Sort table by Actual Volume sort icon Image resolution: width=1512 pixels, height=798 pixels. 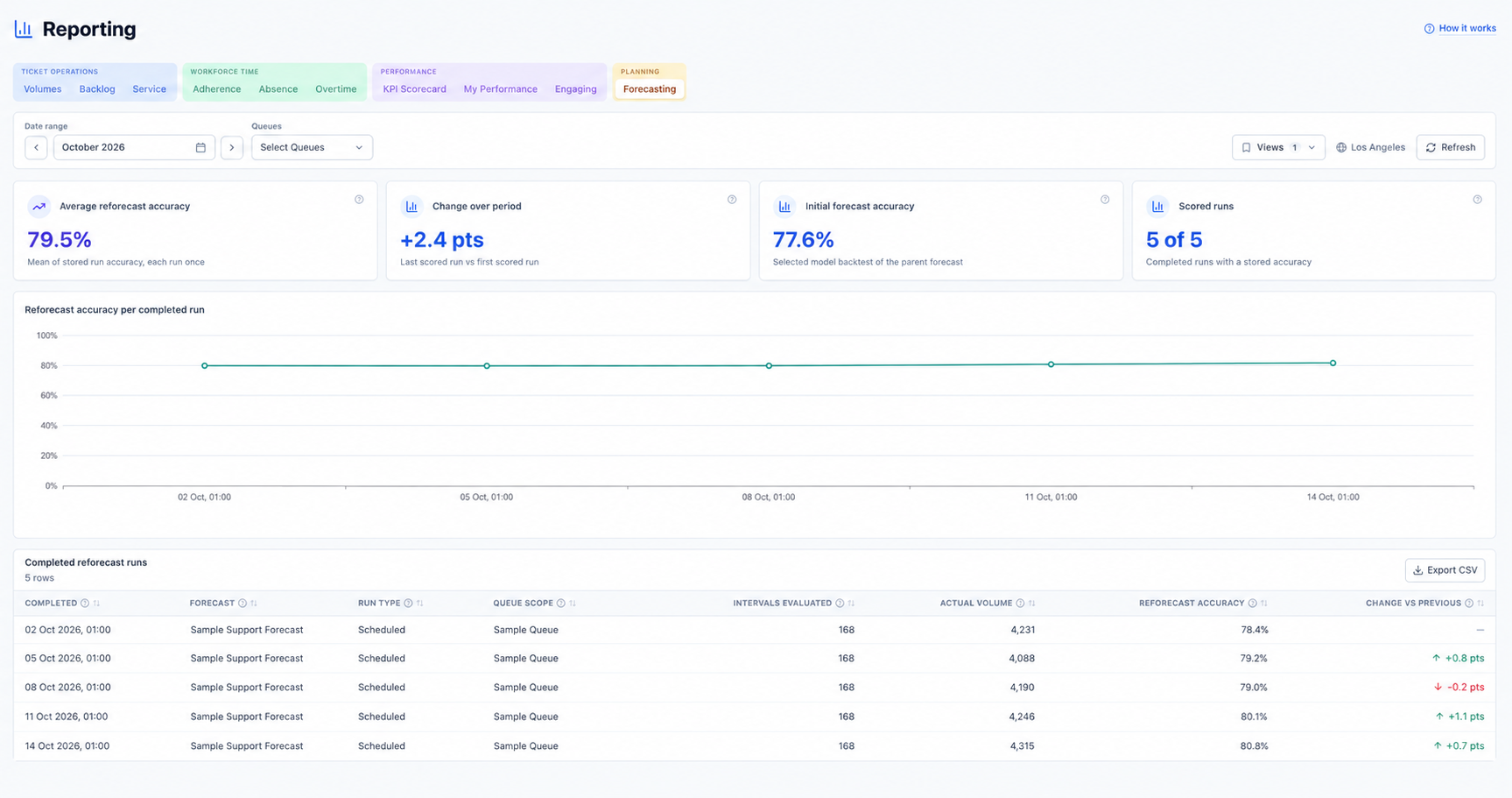click(1031, 604)
